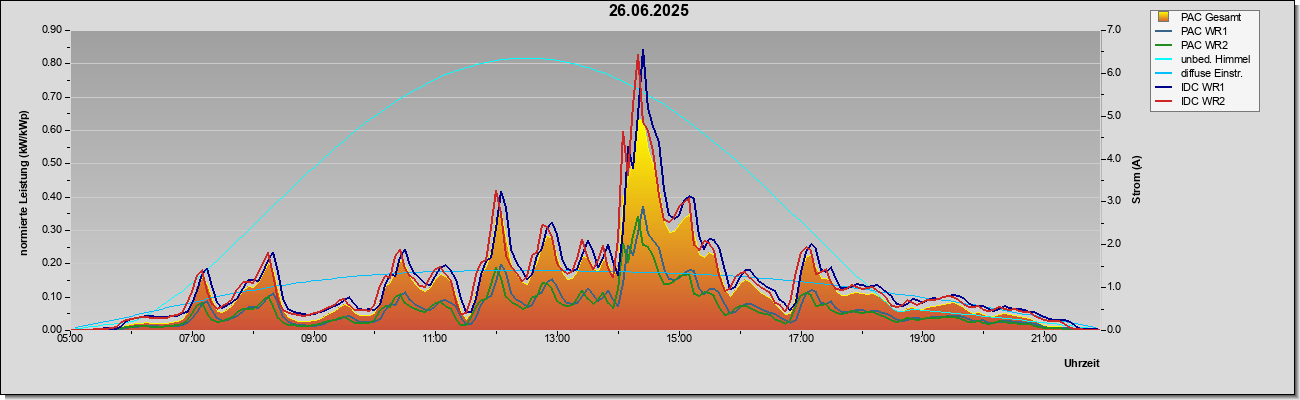Select the IDC WR2 legend entry
This screenshot has width=1300, height=400.
tap(1204, 101)
